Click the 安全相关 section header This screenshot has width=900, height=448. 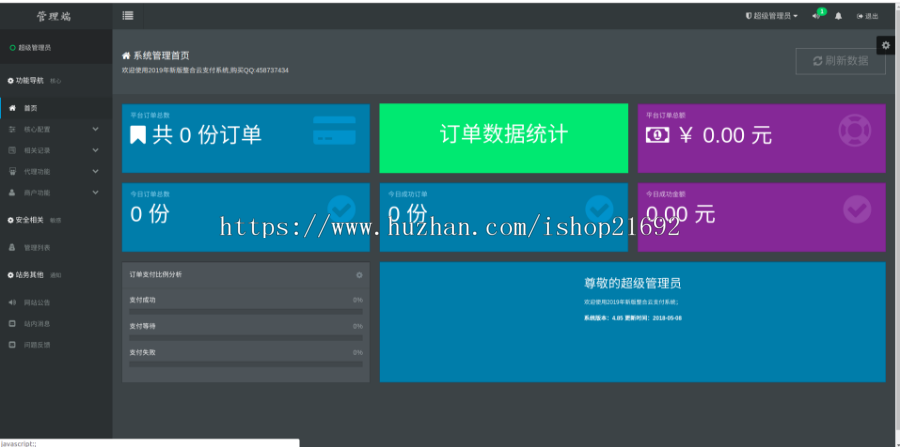tap(26, 220)
